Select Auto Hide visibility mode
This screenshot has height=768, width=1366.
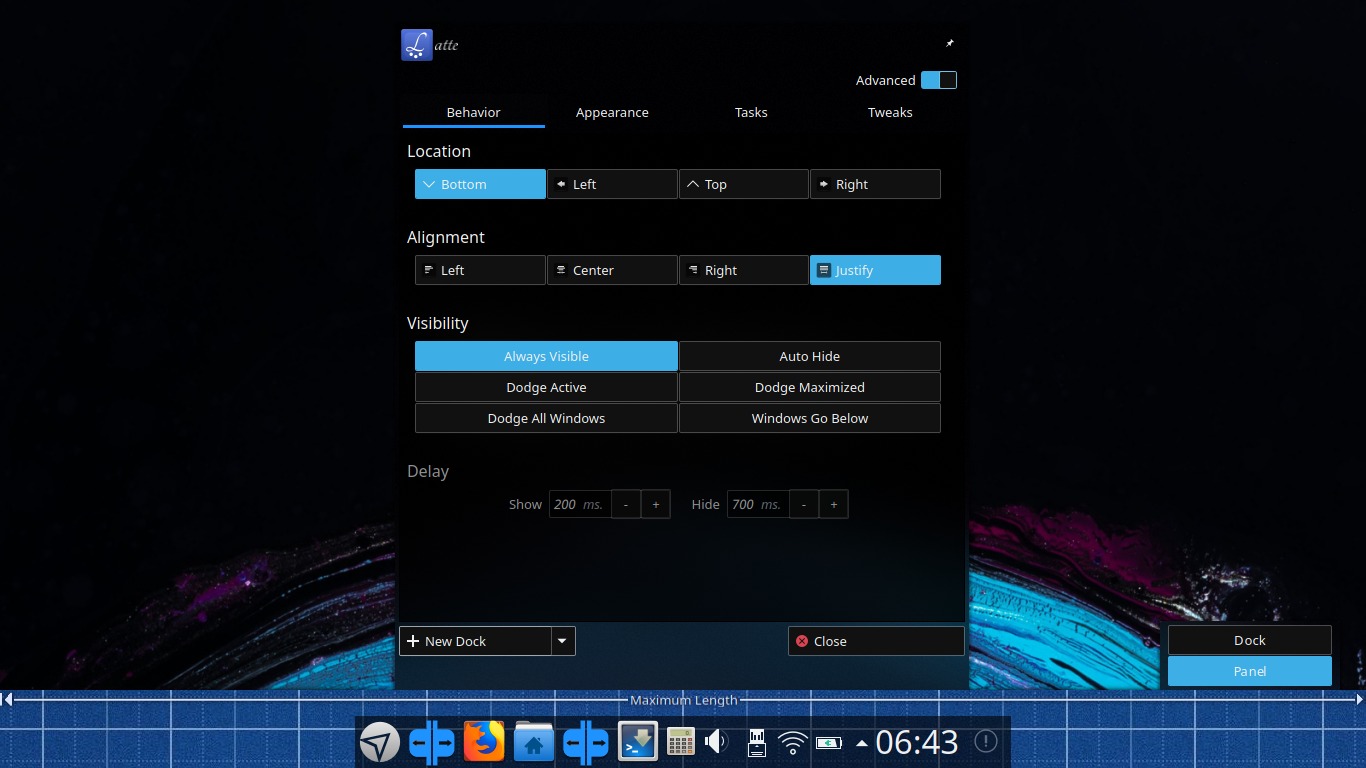tap(810, 356)
